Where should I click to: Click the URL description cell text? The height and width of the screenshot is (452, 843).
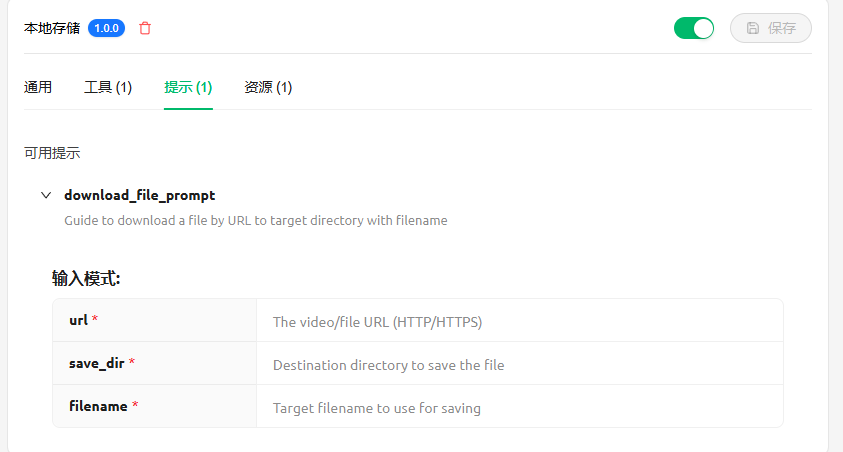[x=377, y=322]
